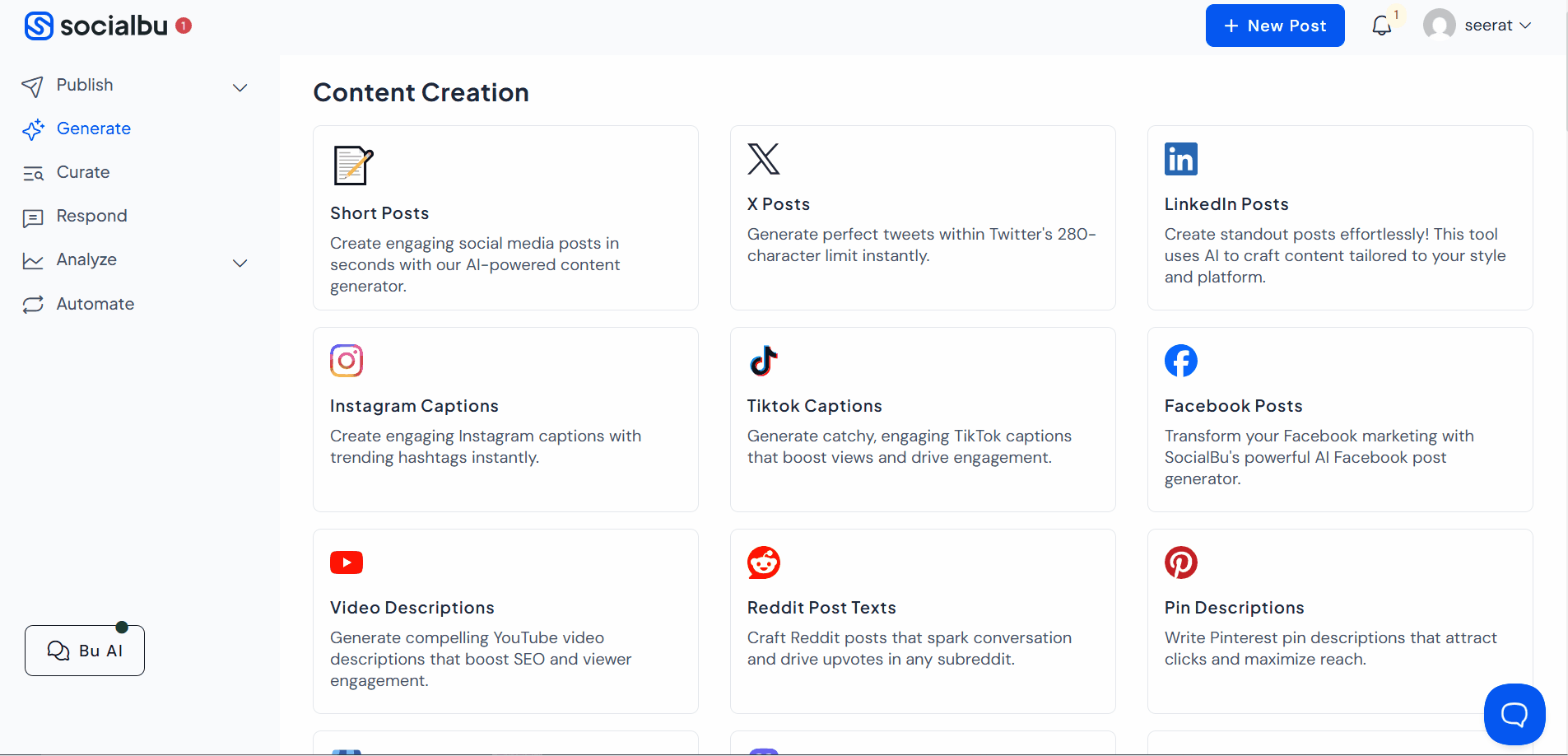Open the Instagram Captions tool icon
This screenshot has width=1568, height=756.
346,360
